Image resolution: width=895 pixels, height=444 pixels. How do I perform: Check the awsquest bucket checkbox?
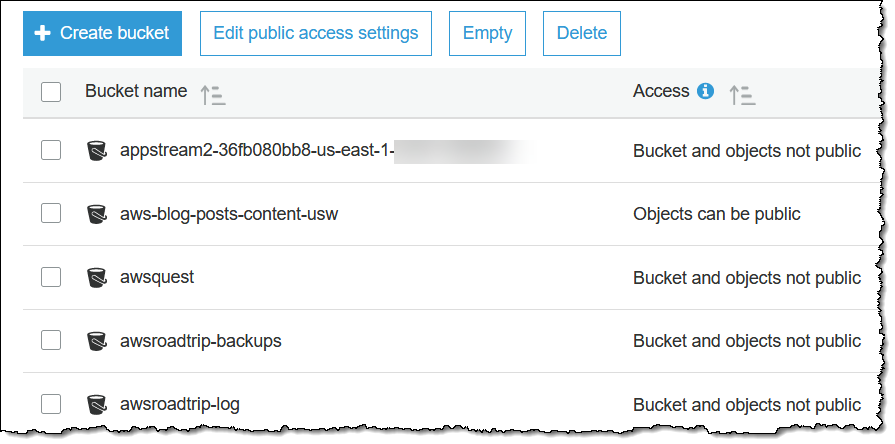51,277
